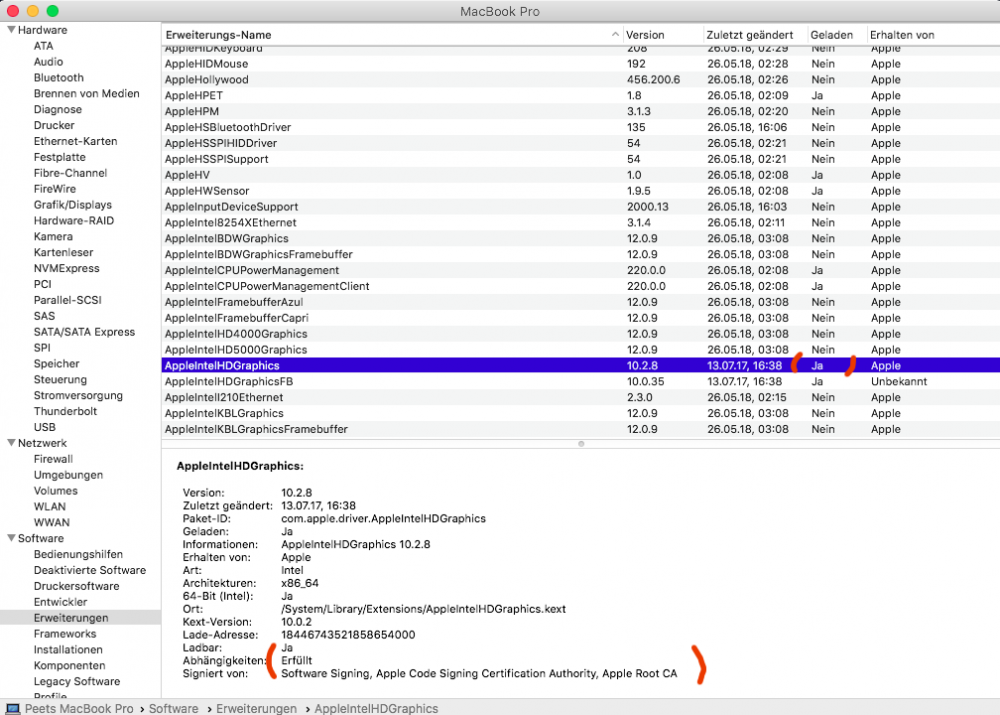Select the AppleHWSensor row
This screenshot has height=715, width=1000.
point(580,191)
